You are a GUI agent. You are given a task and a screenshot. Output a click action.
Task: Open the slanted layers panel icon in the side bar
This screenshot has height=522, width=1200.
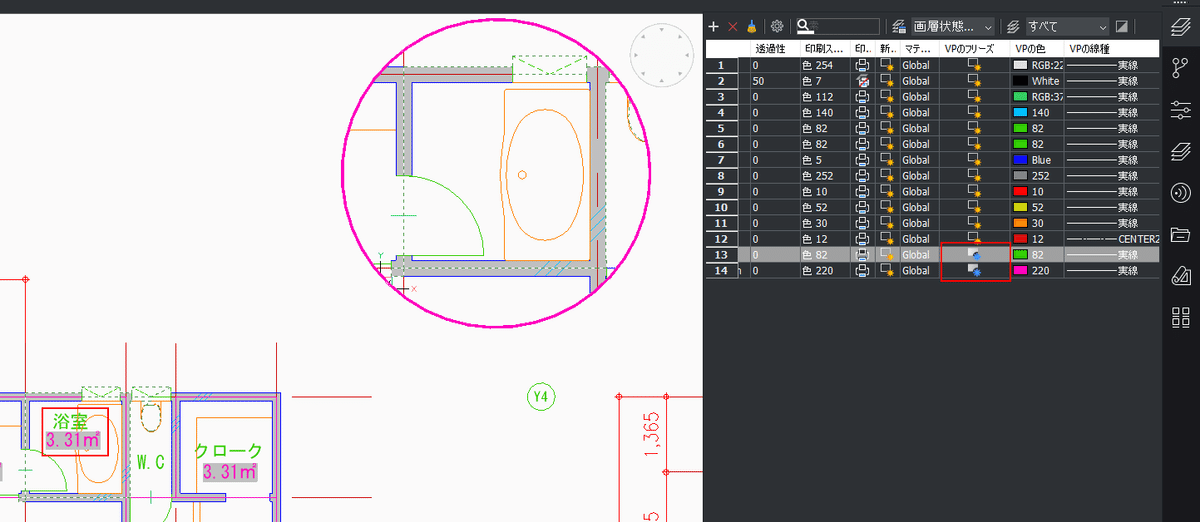(x=1180, y=152)
